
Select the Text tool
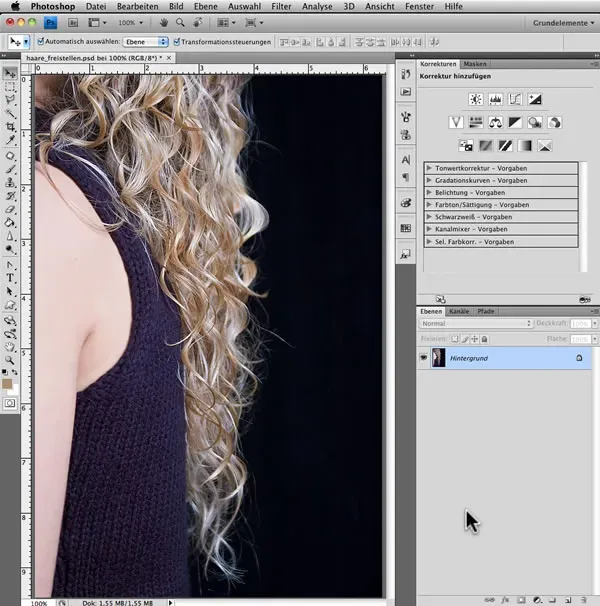11,277
